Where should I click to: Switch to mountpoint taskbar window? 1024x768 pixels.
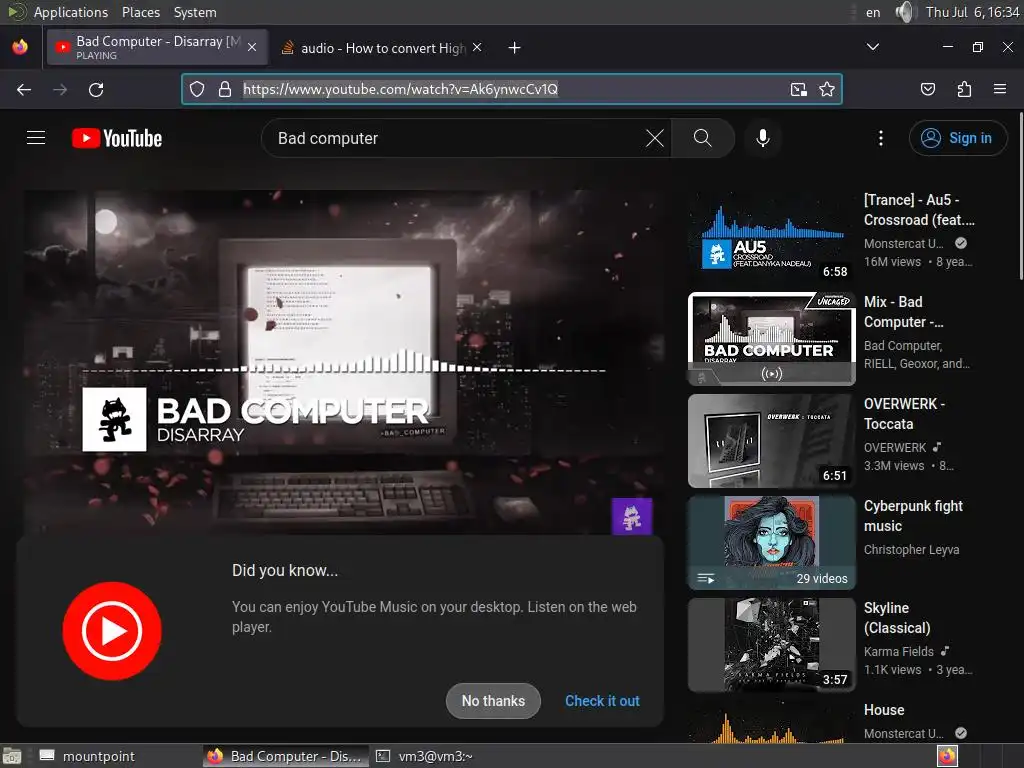[87, 756]
